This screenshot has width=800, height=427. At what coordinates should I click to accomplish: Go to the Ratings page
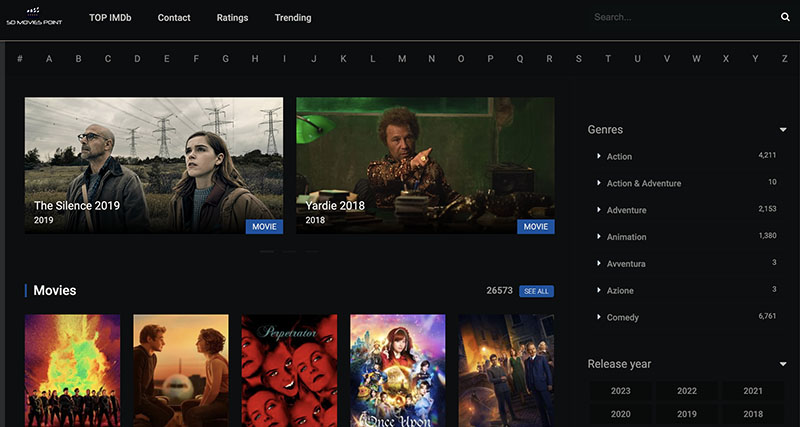click(232, 17)
